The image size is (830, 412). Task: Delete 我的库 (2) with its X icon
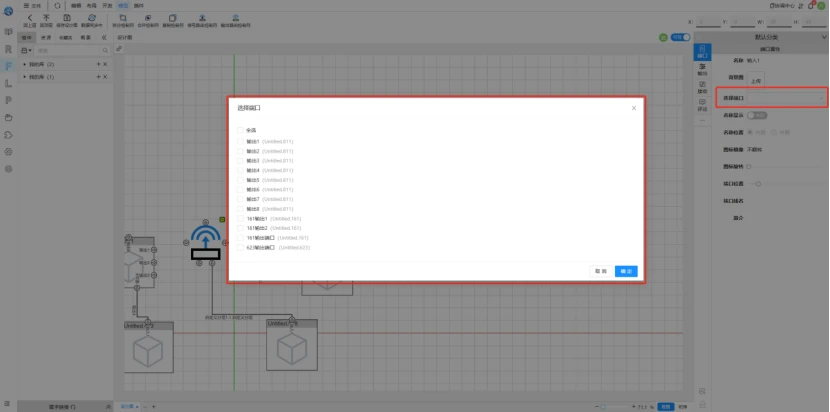click(x=105, y=64)
